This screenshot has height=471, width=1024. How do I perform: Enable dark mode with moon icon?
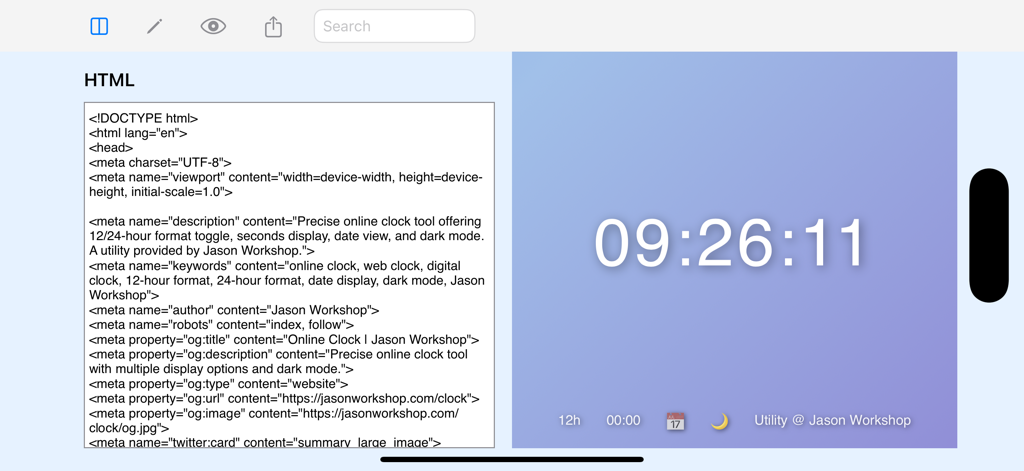coord(719,421)
